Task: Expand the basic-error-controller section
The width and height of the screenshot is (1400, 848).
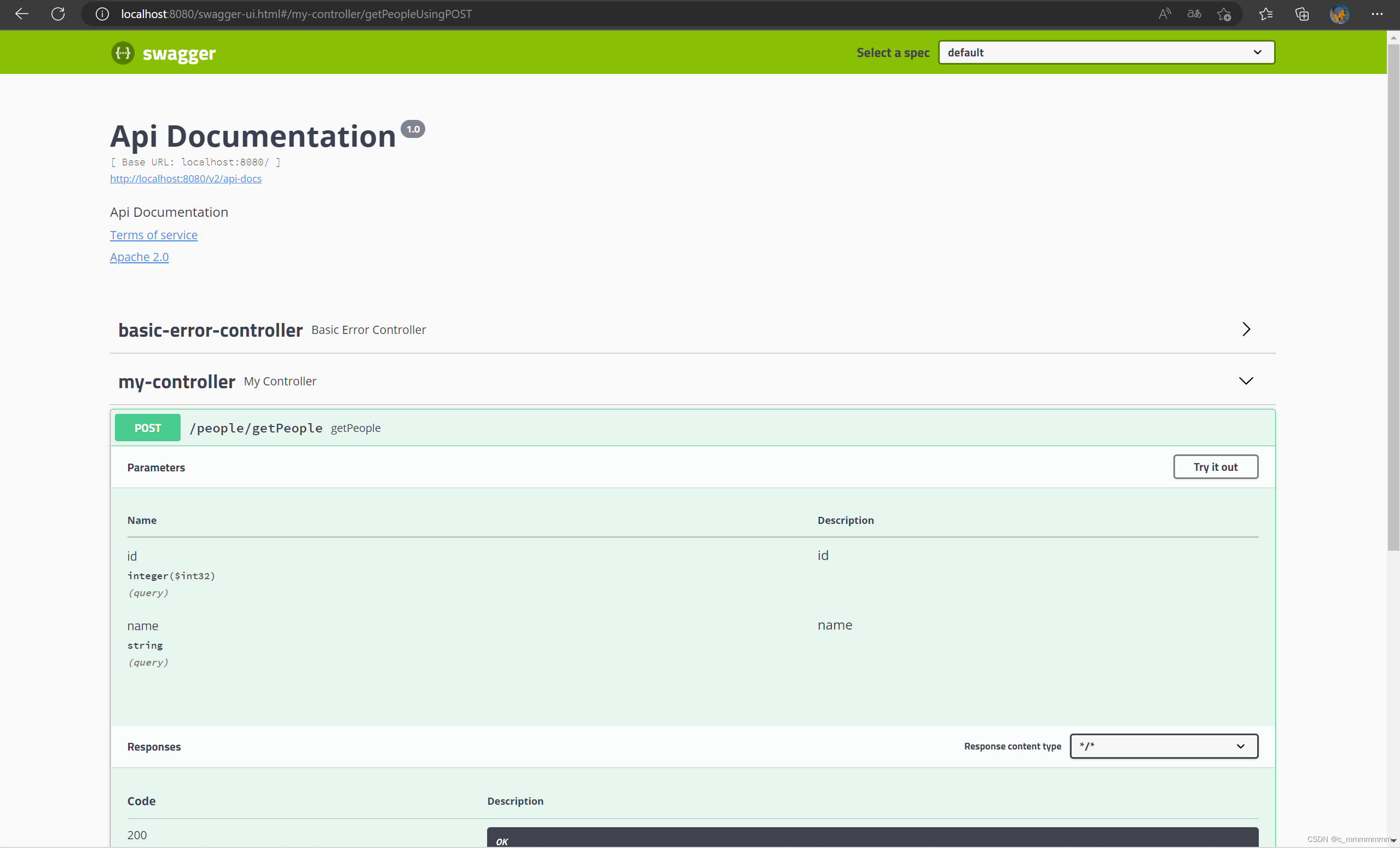Action: (x=1246, y=329)
